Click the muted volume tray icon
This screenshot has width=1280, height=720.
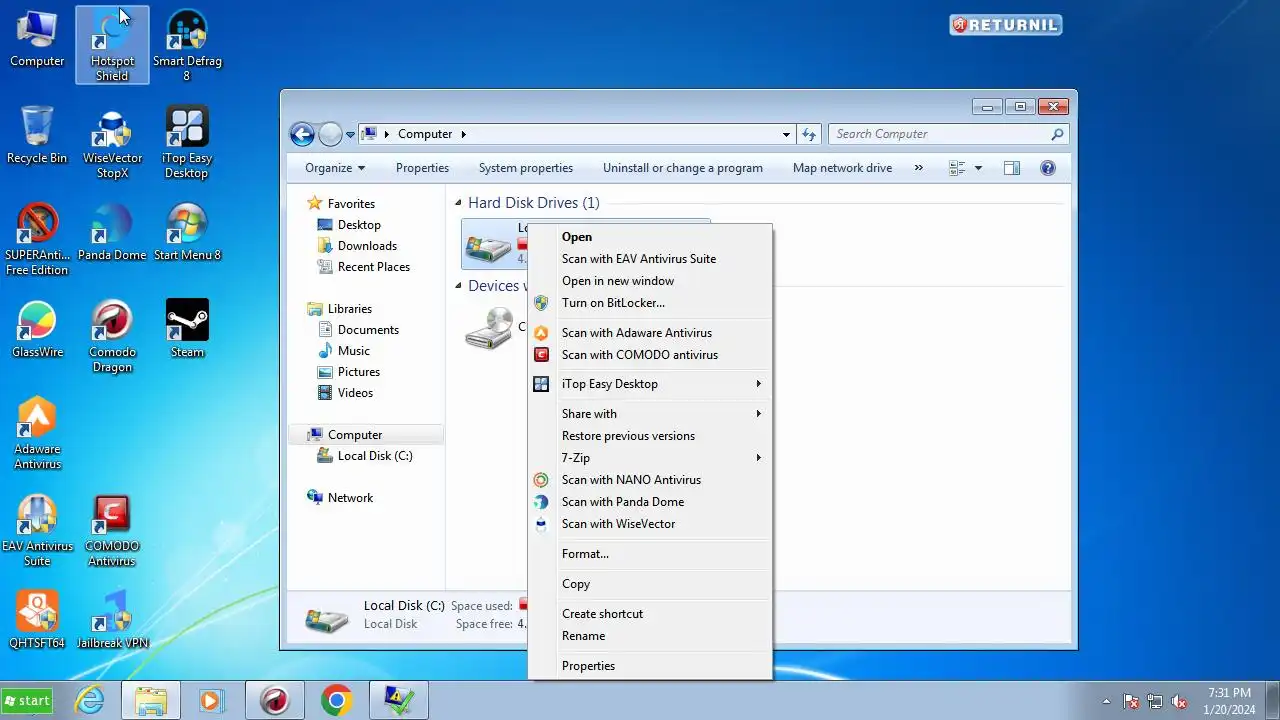pos(1179,701)
